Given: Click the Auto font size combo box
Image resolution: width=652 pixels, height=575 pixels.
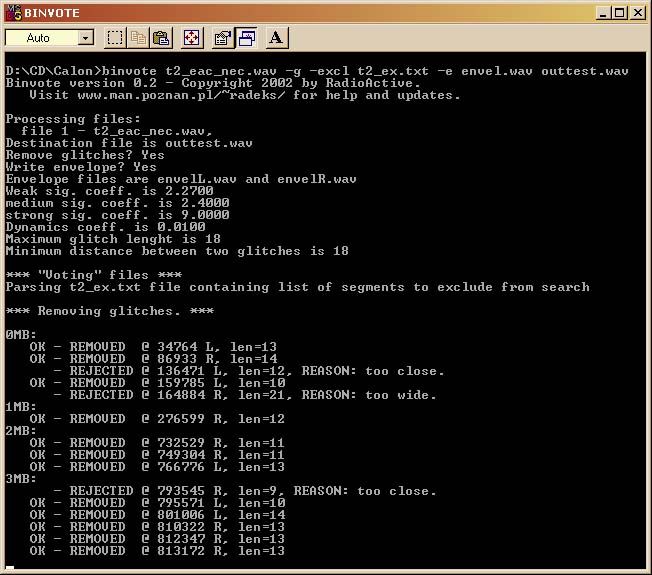Looking at the screenshot, I should coord(49,38).
